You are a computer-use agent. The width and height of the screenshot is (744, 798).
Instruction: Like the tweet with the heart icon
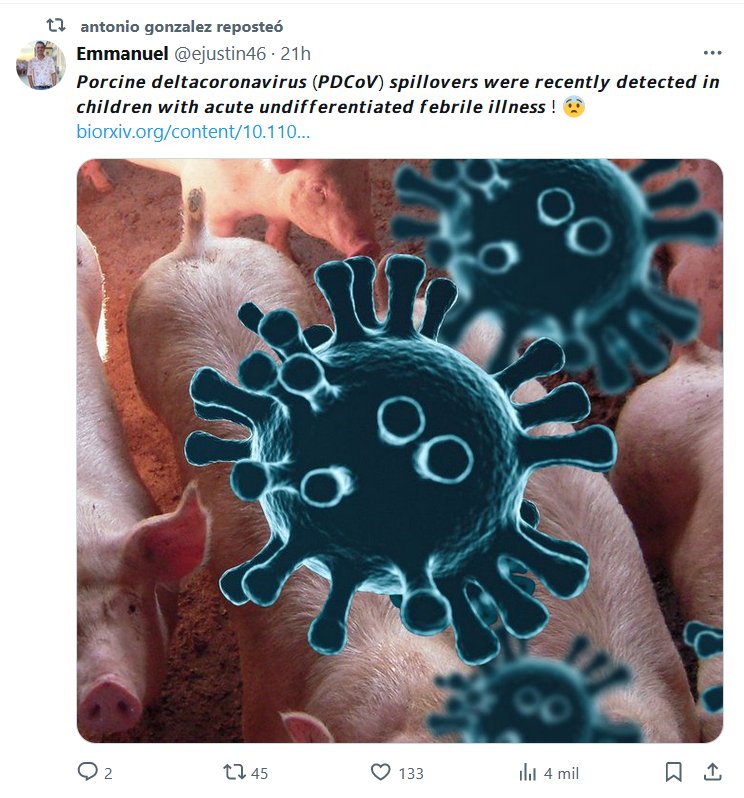380,772
